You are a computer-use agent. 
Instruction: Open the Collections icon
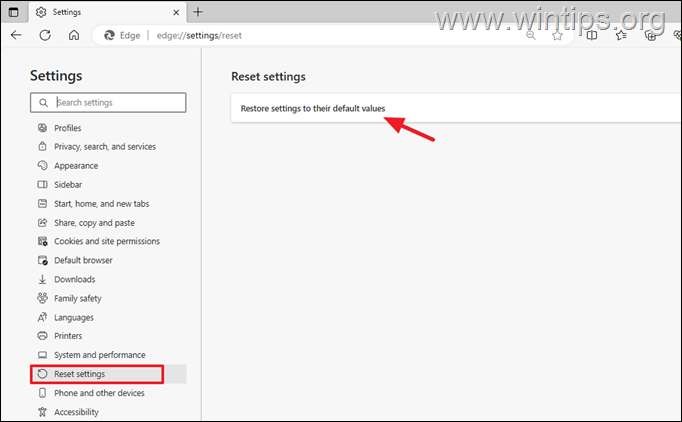point(651,35)
